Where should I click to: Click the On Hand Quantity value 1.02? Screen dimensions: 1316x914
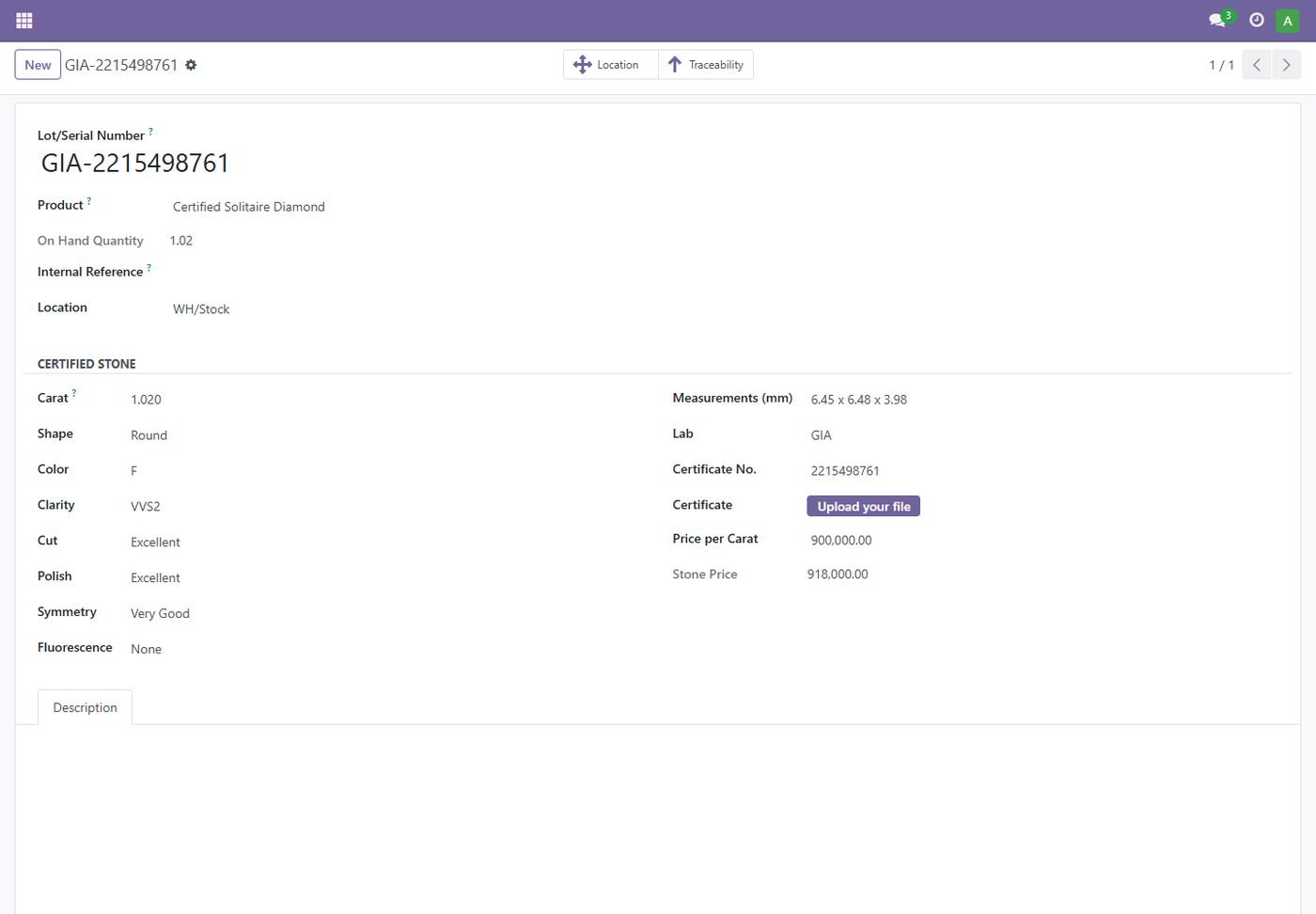click(x=181, y=241)
